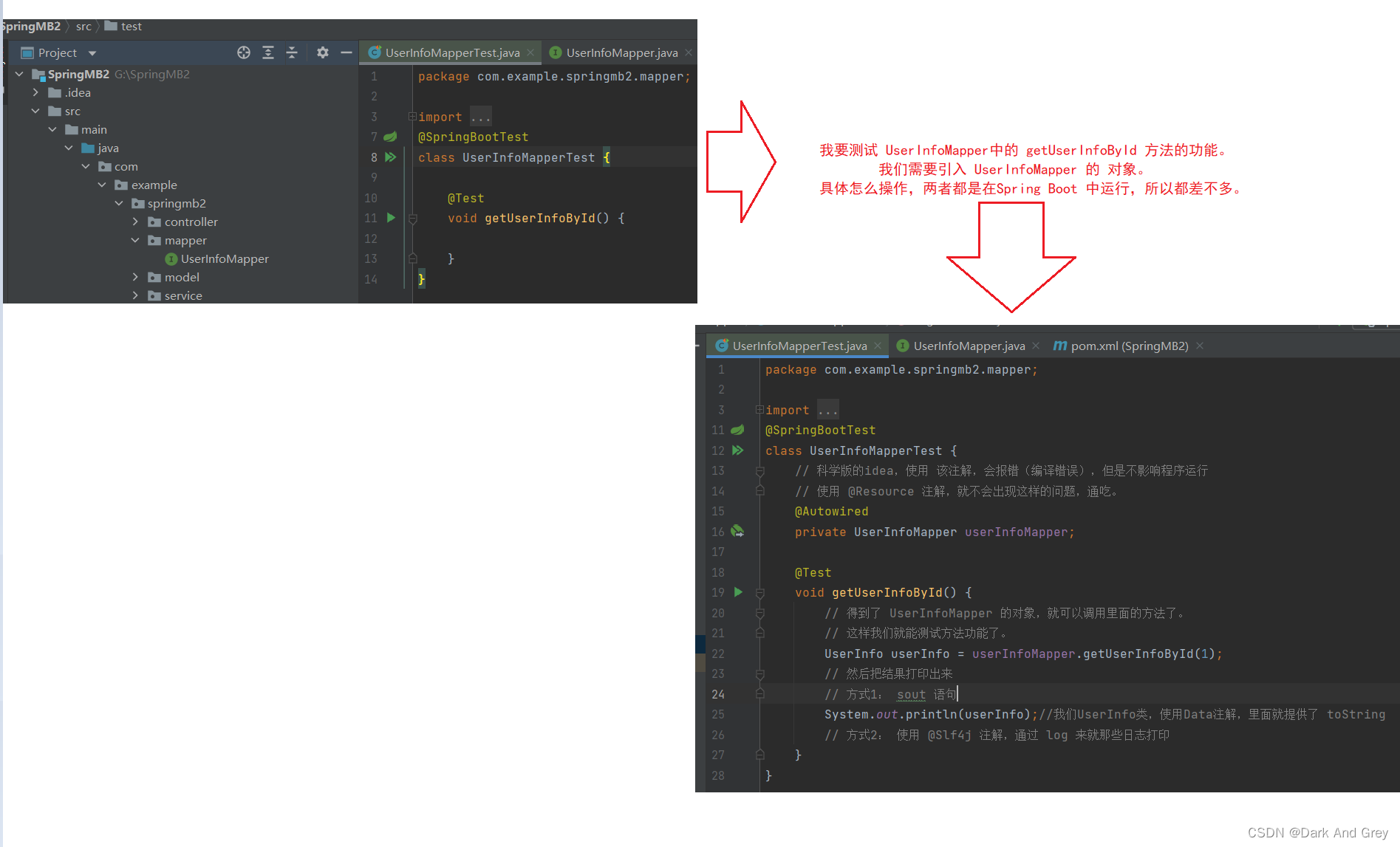Image resolution: width=1400 pixels, height=847 pixels.
Task: Close UserInfoMapper.java tab in upper editor
Action: 689,52
